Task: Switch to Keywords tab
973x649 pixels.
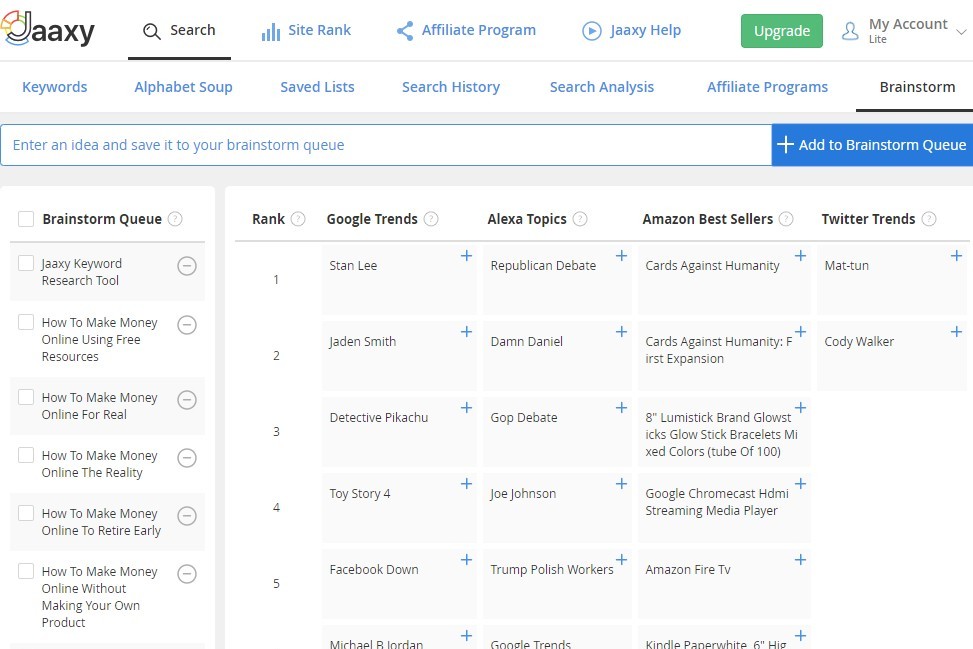Action: (55, 87)
